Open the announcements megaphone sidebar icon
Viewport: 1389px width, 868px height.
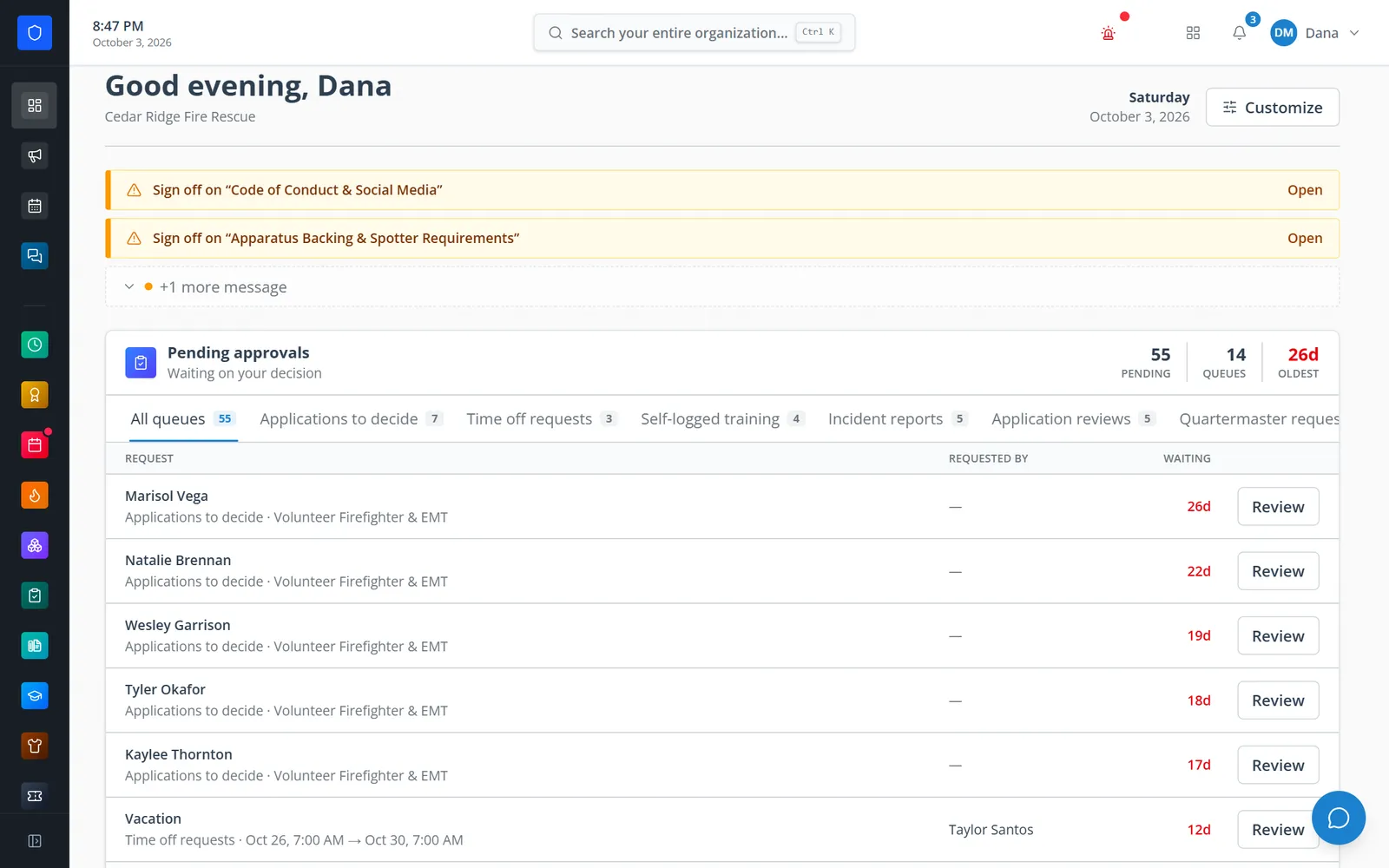tap(35, 156)
